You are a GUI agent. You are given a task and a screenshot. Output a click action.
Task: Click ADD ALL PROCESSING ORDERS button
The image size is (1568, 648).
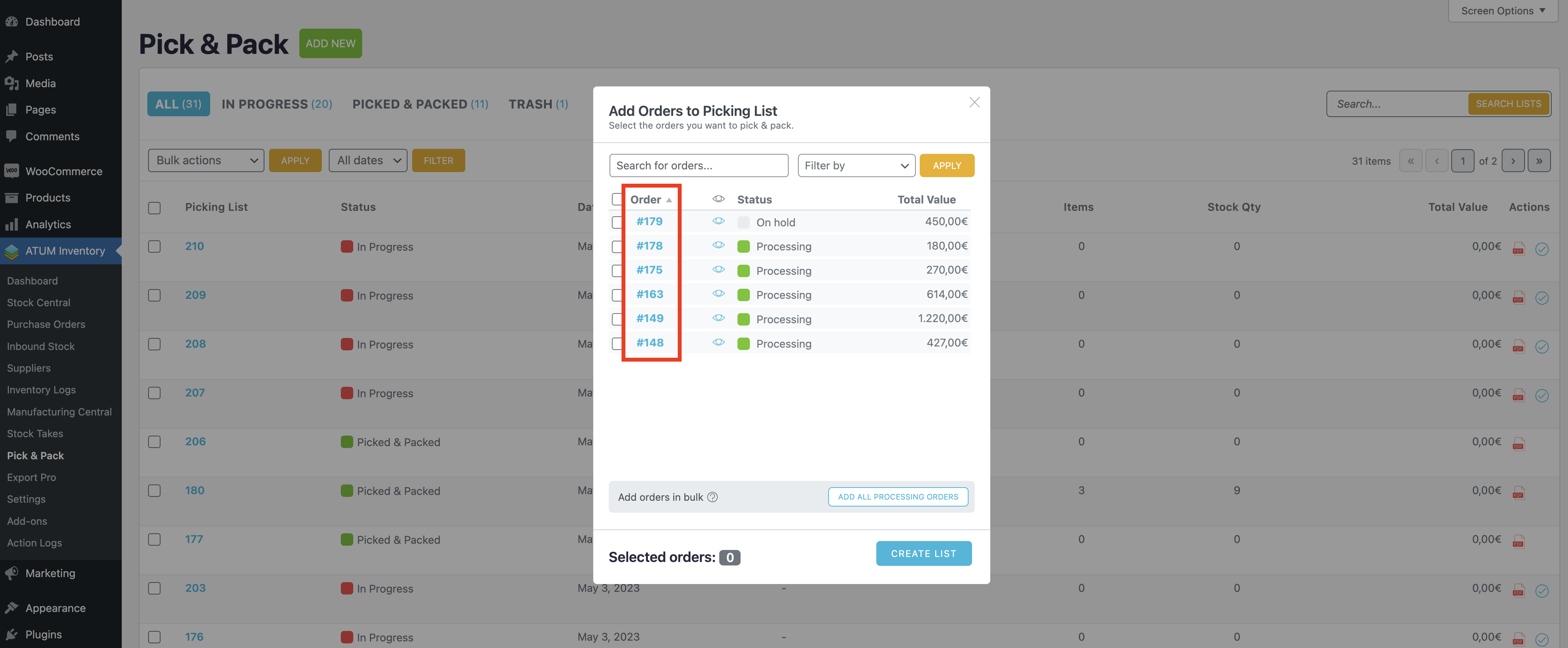pos(898,496)
